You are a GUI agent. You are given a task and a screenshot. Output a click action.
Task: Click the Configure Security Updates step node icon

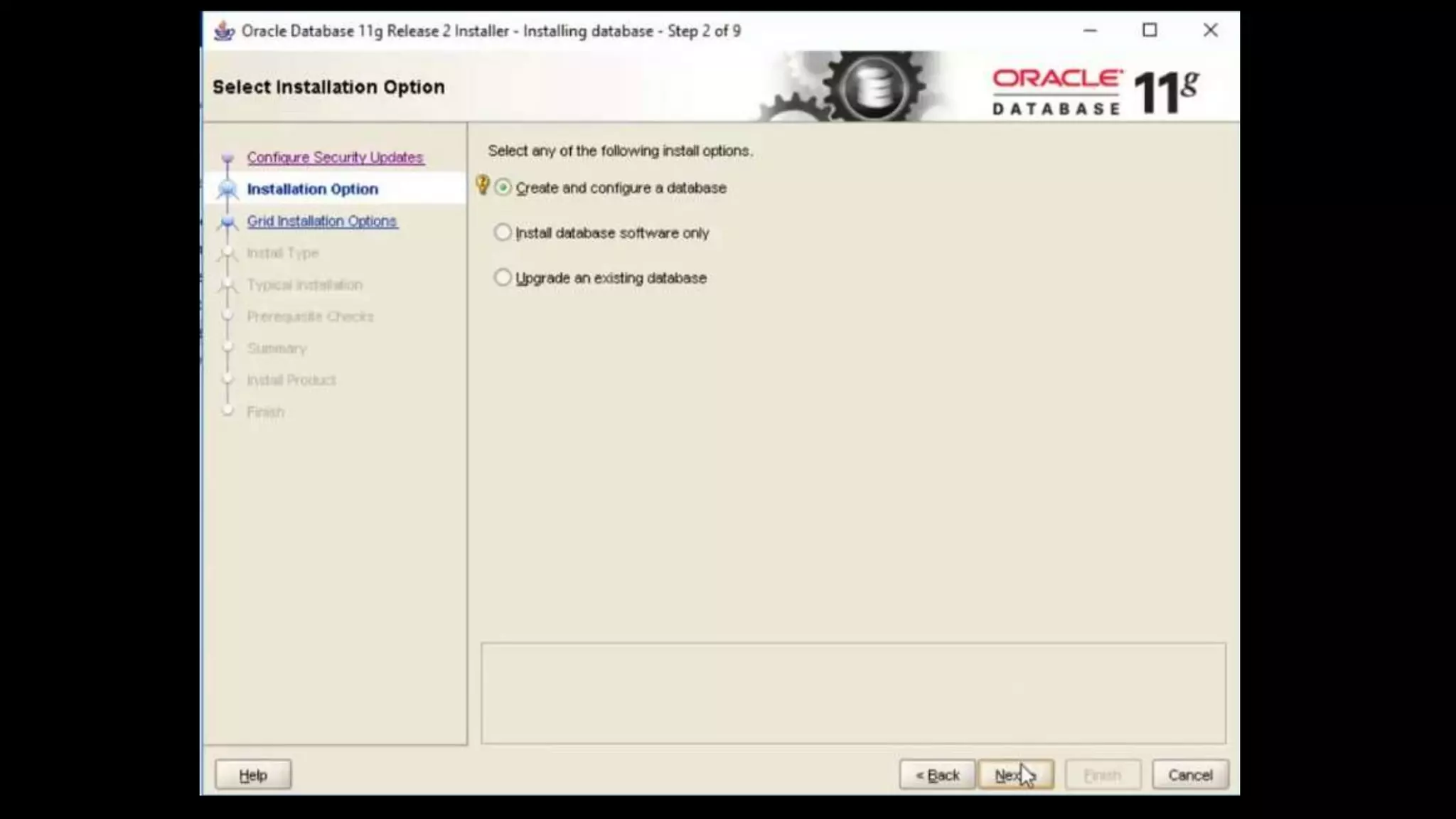[227, 158]
